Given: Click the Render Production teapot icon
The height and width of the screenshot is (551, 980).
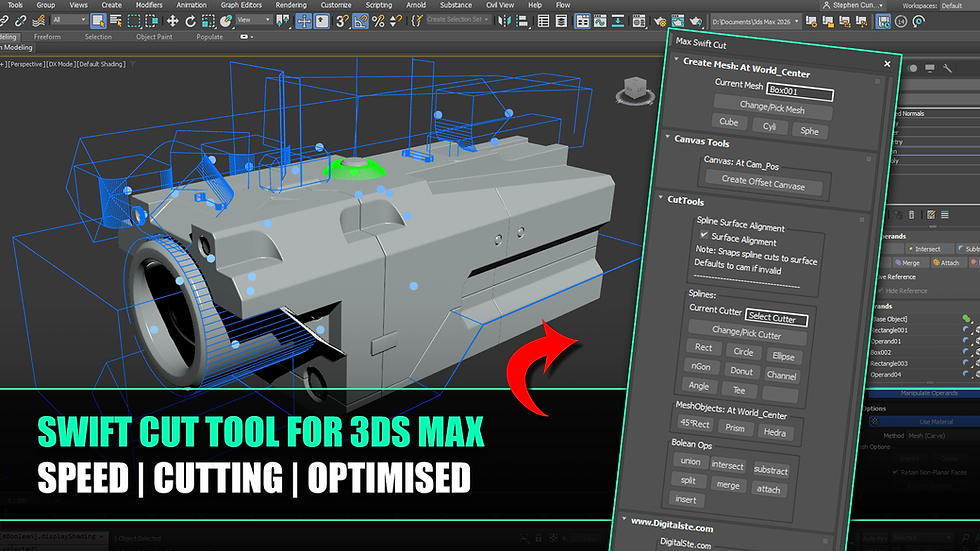Looking at the screenshot, I should click(x=695, y=21).
